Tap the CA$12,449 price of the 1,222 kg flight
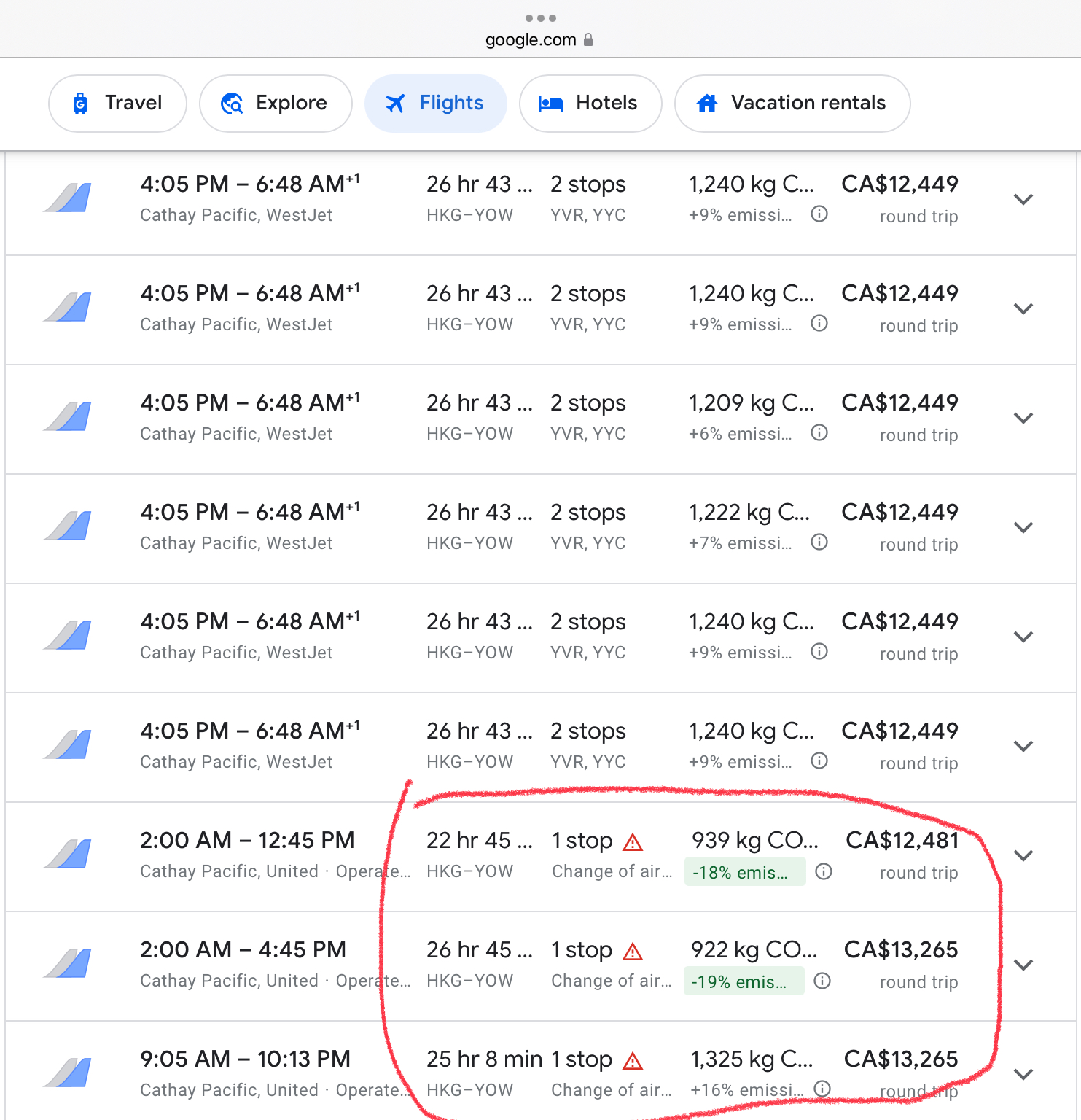This screenshot has height=1120, width=1081. click(899, 513)
